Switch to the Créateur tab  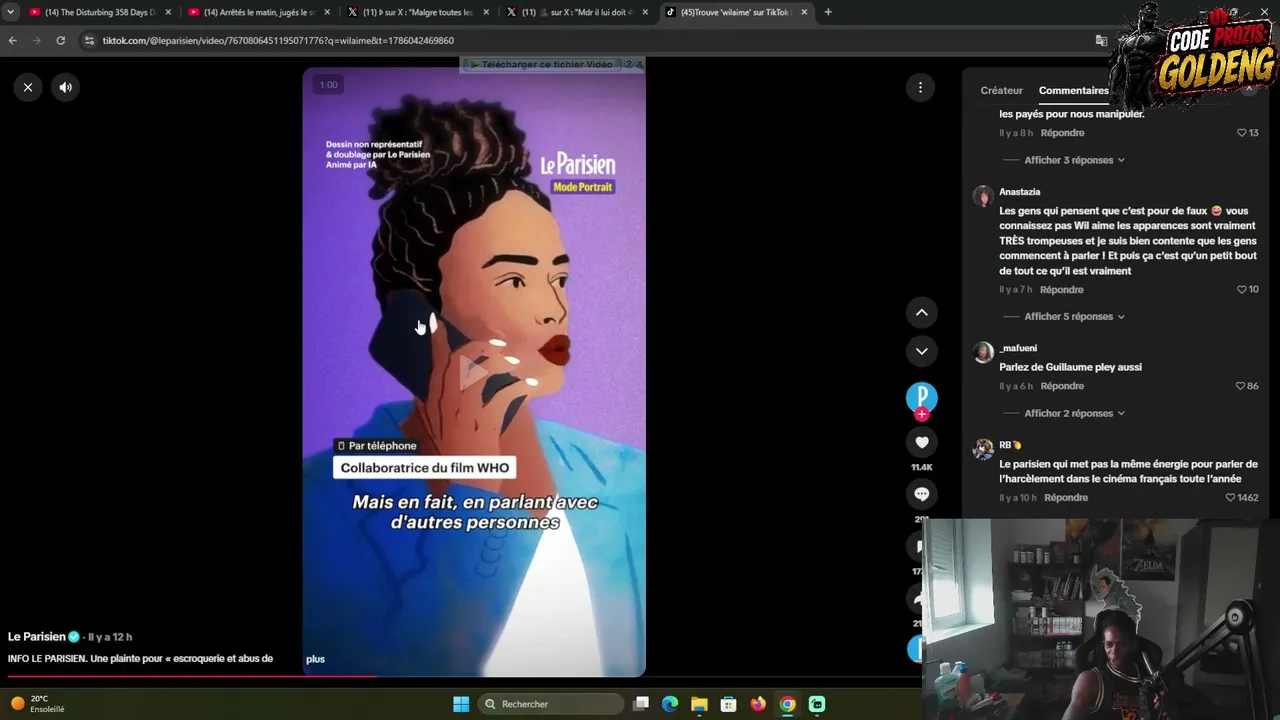point(1001,90)
